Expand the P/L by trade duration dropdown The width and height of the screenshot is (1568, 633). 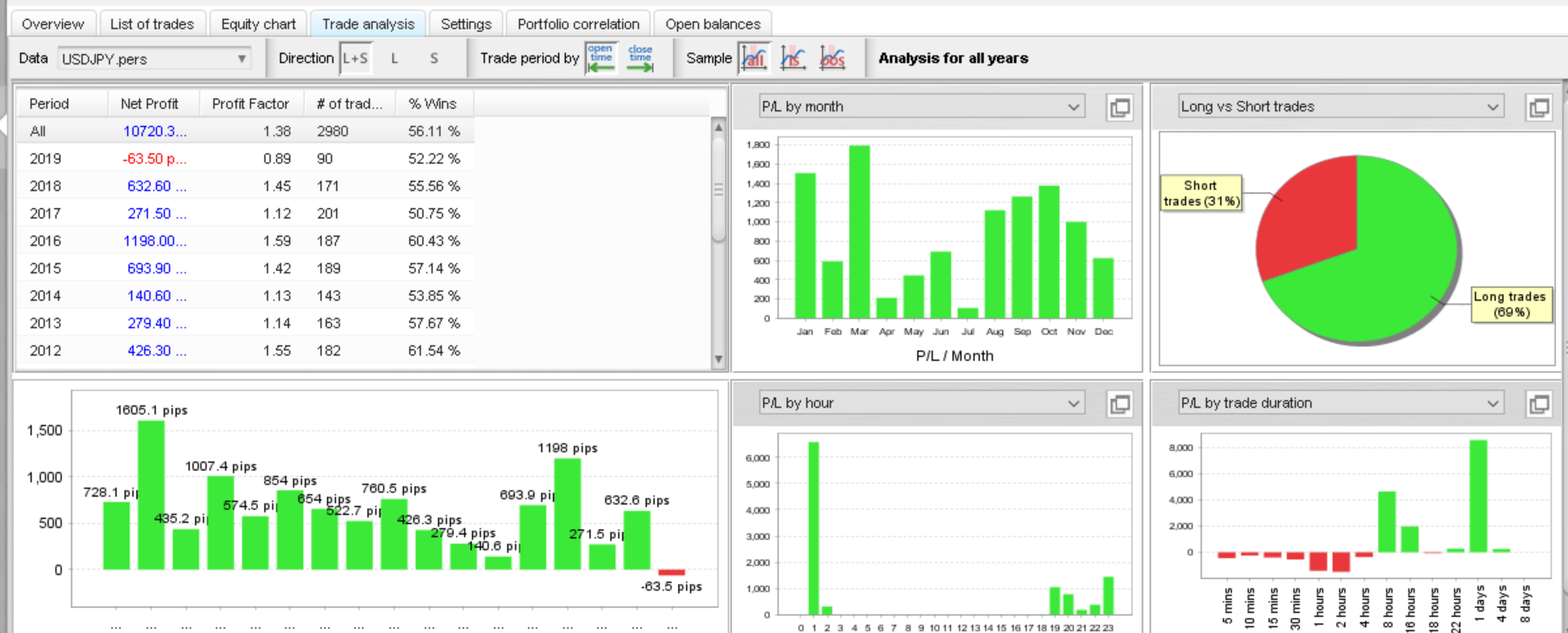click(x=1341, y=402)
